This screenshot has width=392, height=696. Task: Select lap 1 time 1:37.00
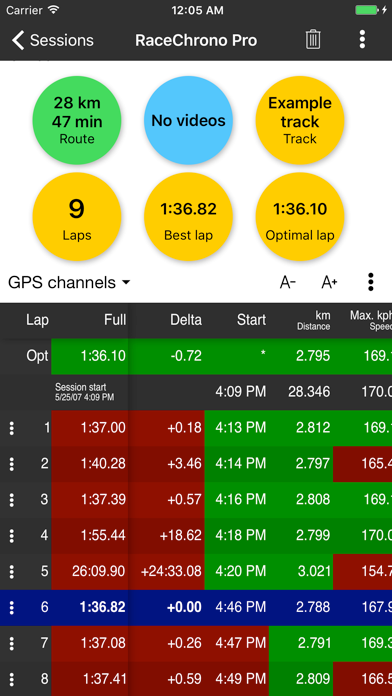point(90,428)
